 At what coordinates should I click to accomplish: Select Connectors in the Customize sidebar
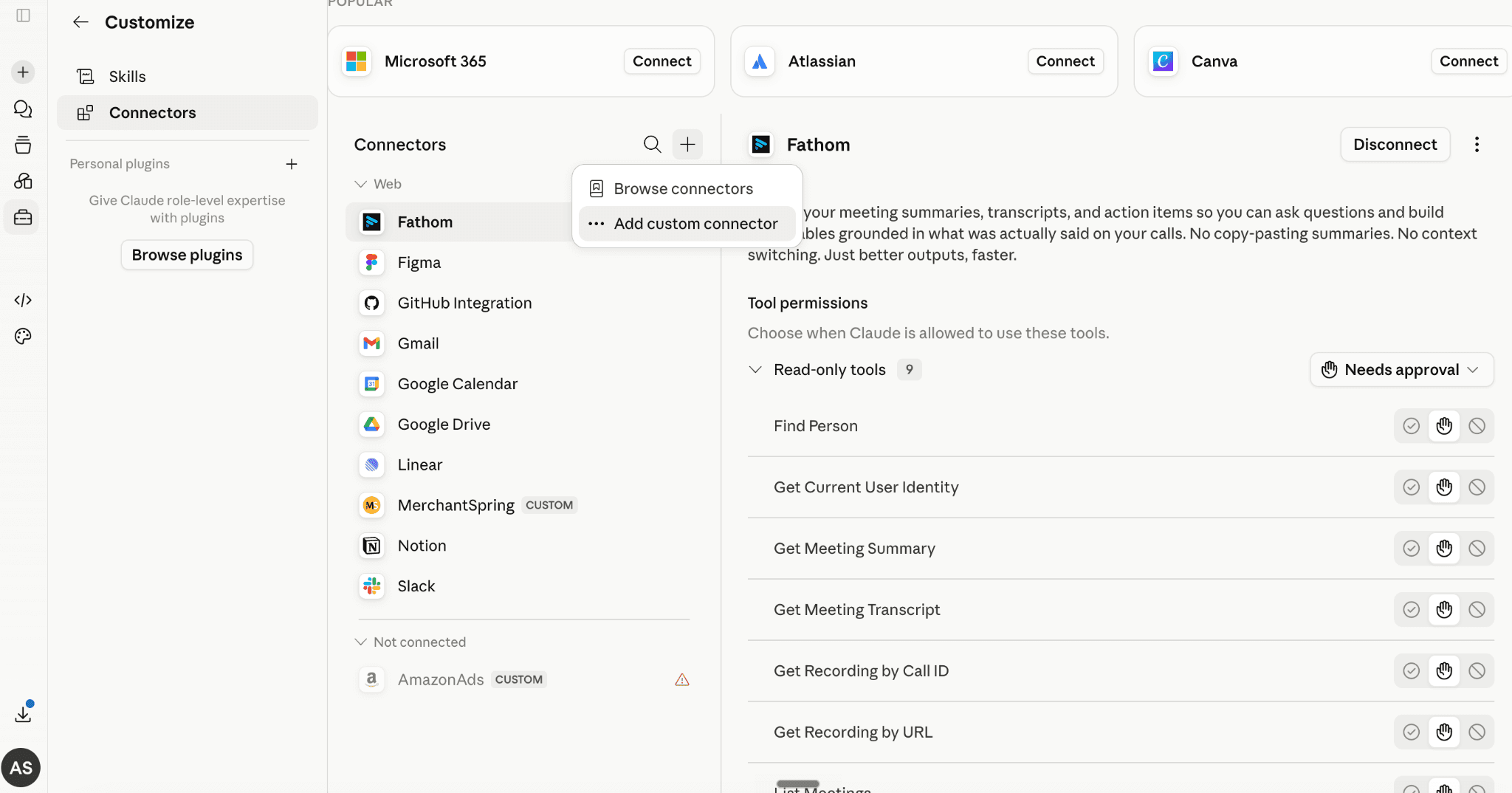187,113
